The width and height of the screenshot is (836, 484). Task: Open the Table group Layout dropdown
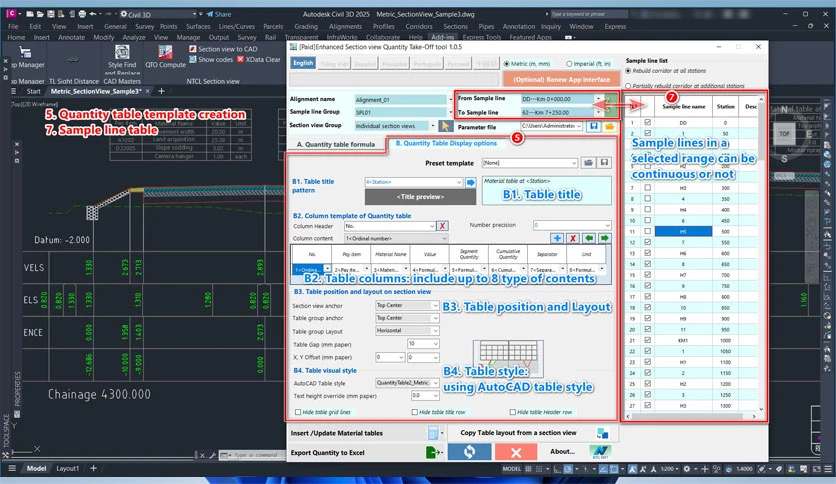[x=435, y=331]
